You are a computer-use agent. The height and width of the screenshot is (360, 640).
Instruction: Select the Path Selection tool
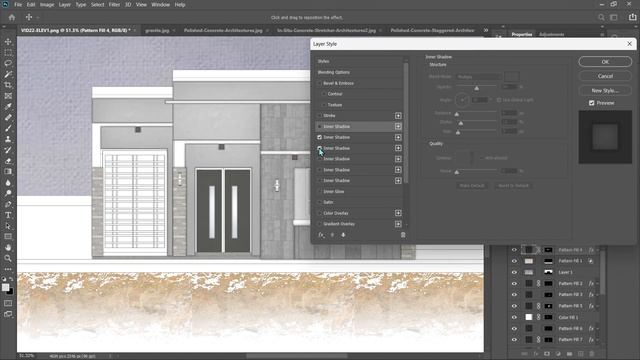point(8,226)
